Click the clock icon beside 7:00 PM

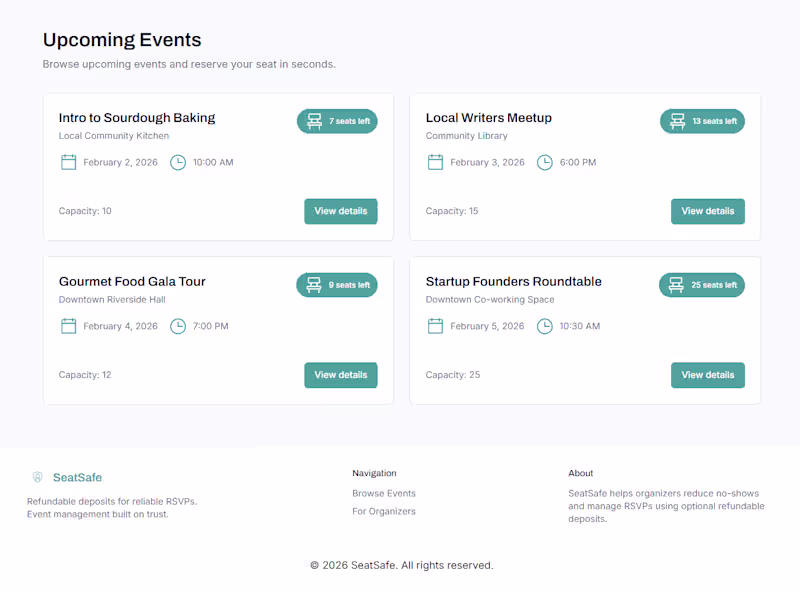178,326
